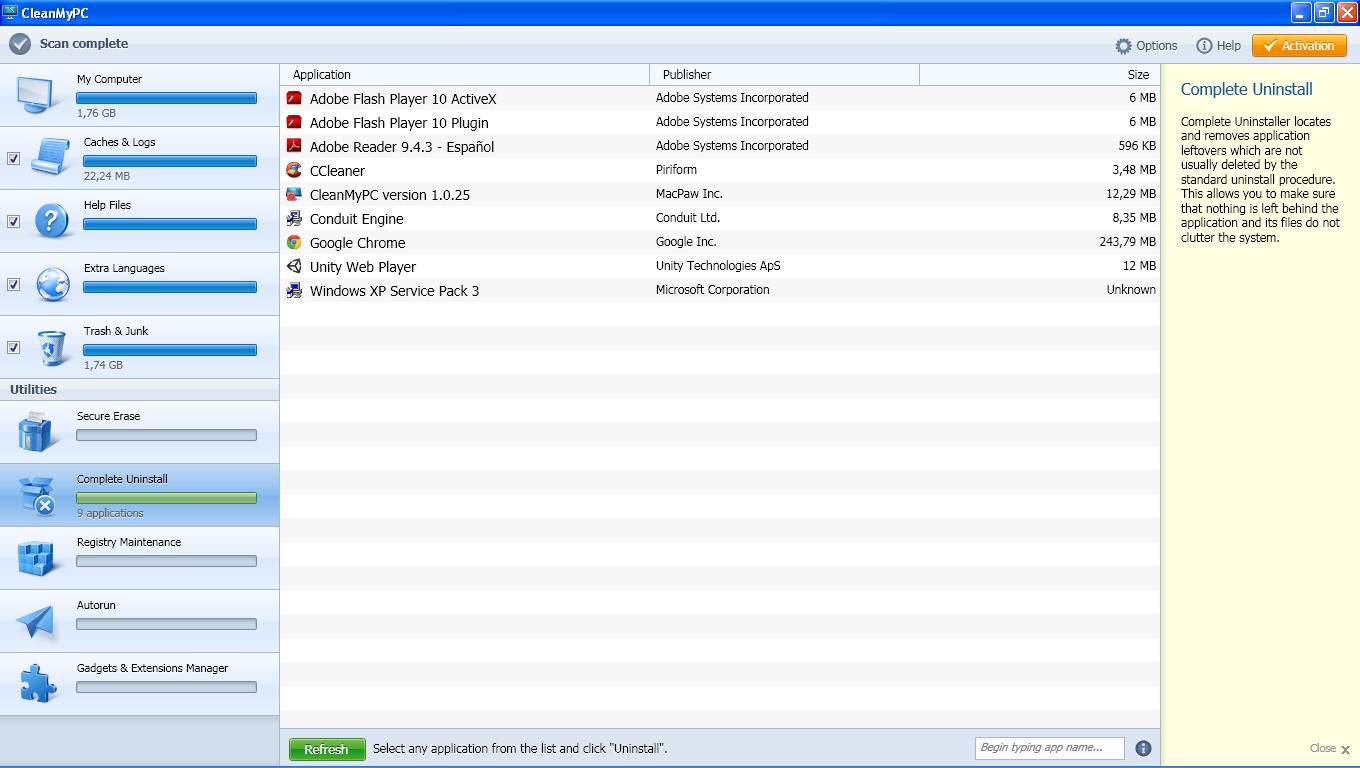Click the Unity Web Player icon
Screen dimensions: 1360x768
[294, 266]
